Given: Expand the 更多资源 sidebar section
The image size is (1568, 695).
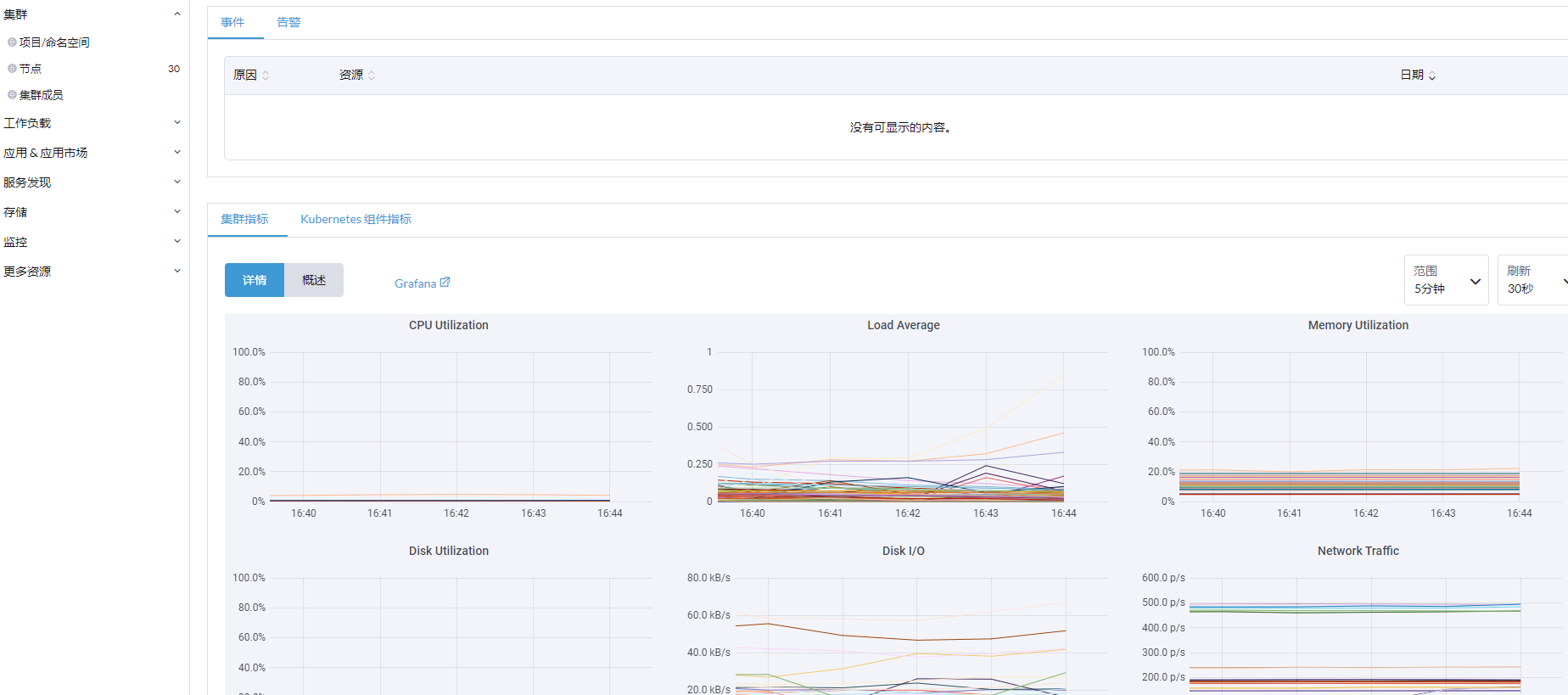Looking at the screenshot, I should pos(177,271).
